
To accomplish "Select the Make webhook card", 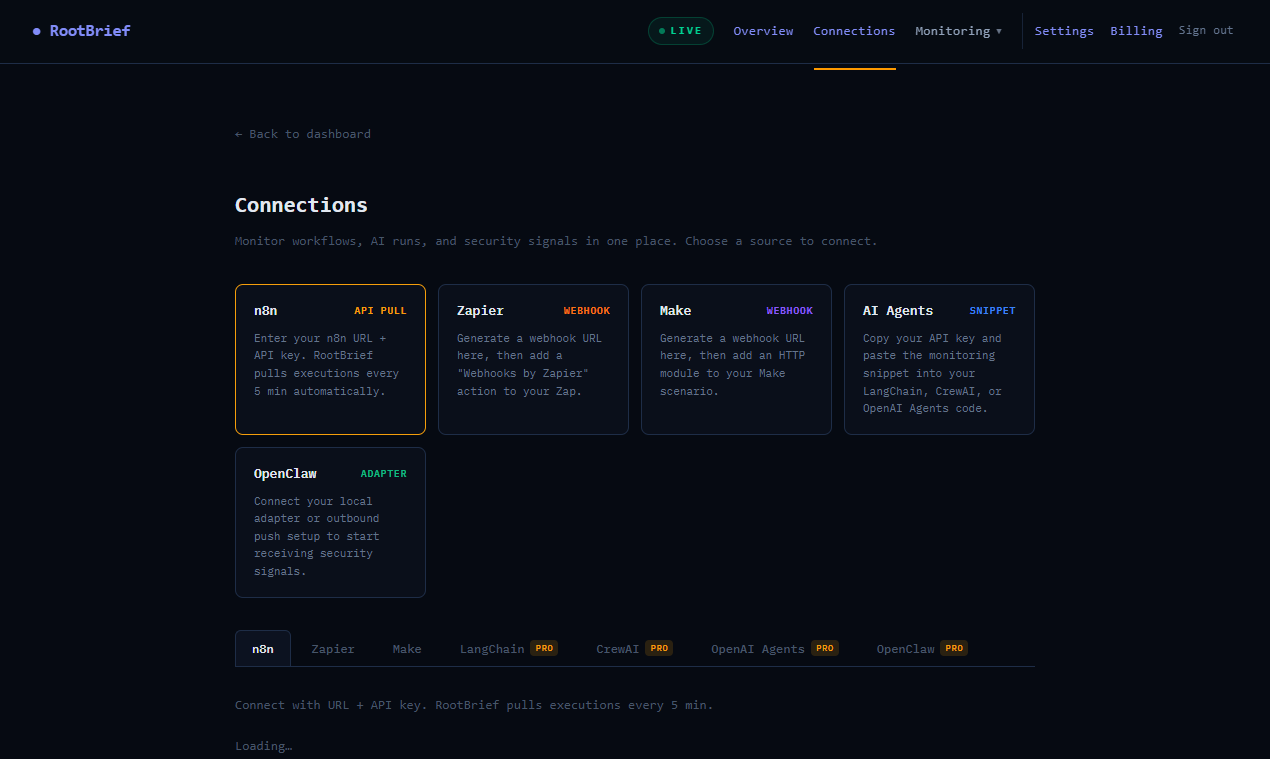I will (736, 359).
